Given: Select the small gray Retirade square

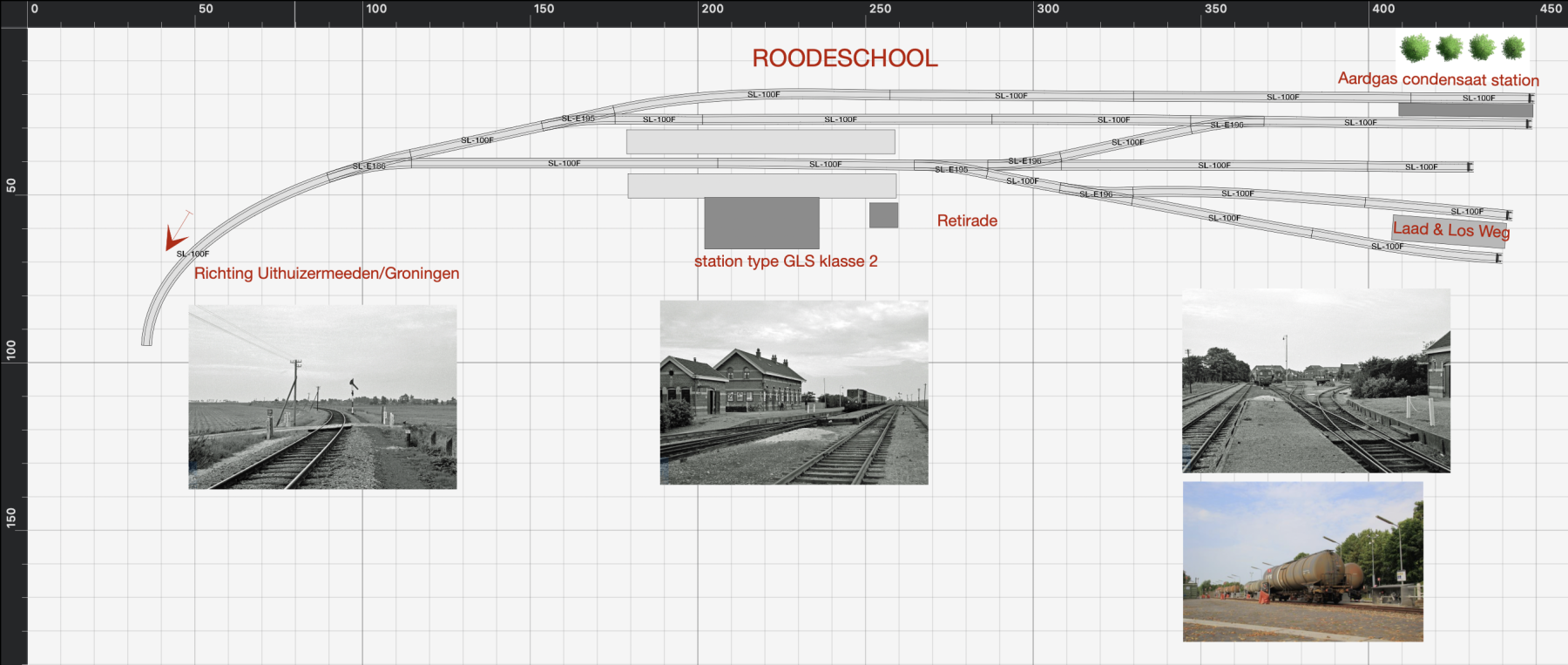Looking at the screenshot, I should click(883, 215).
